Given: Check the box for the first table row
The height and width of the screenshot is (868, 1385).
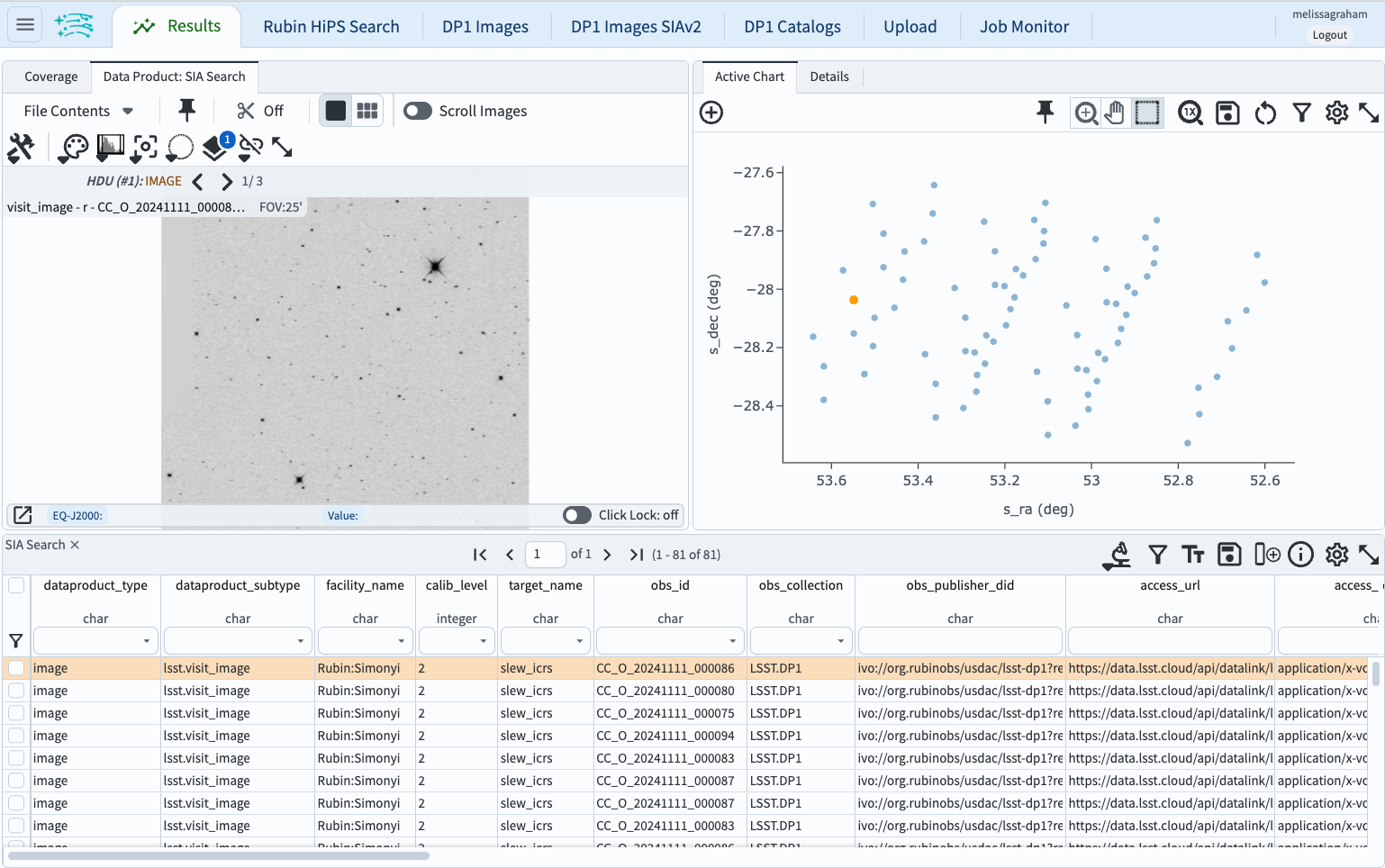Looking at the screenshot, I should tap(16, 668).
